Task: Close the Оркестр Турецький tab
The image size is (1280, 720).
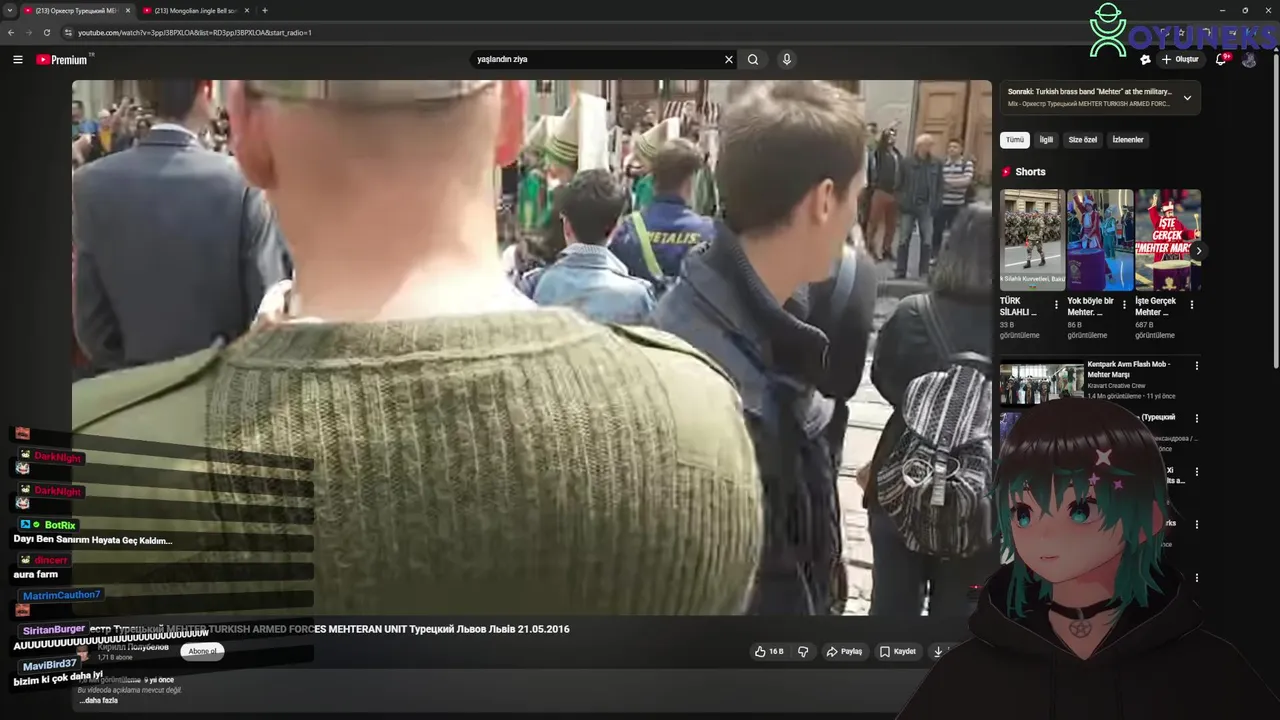Action: [128, 11]
